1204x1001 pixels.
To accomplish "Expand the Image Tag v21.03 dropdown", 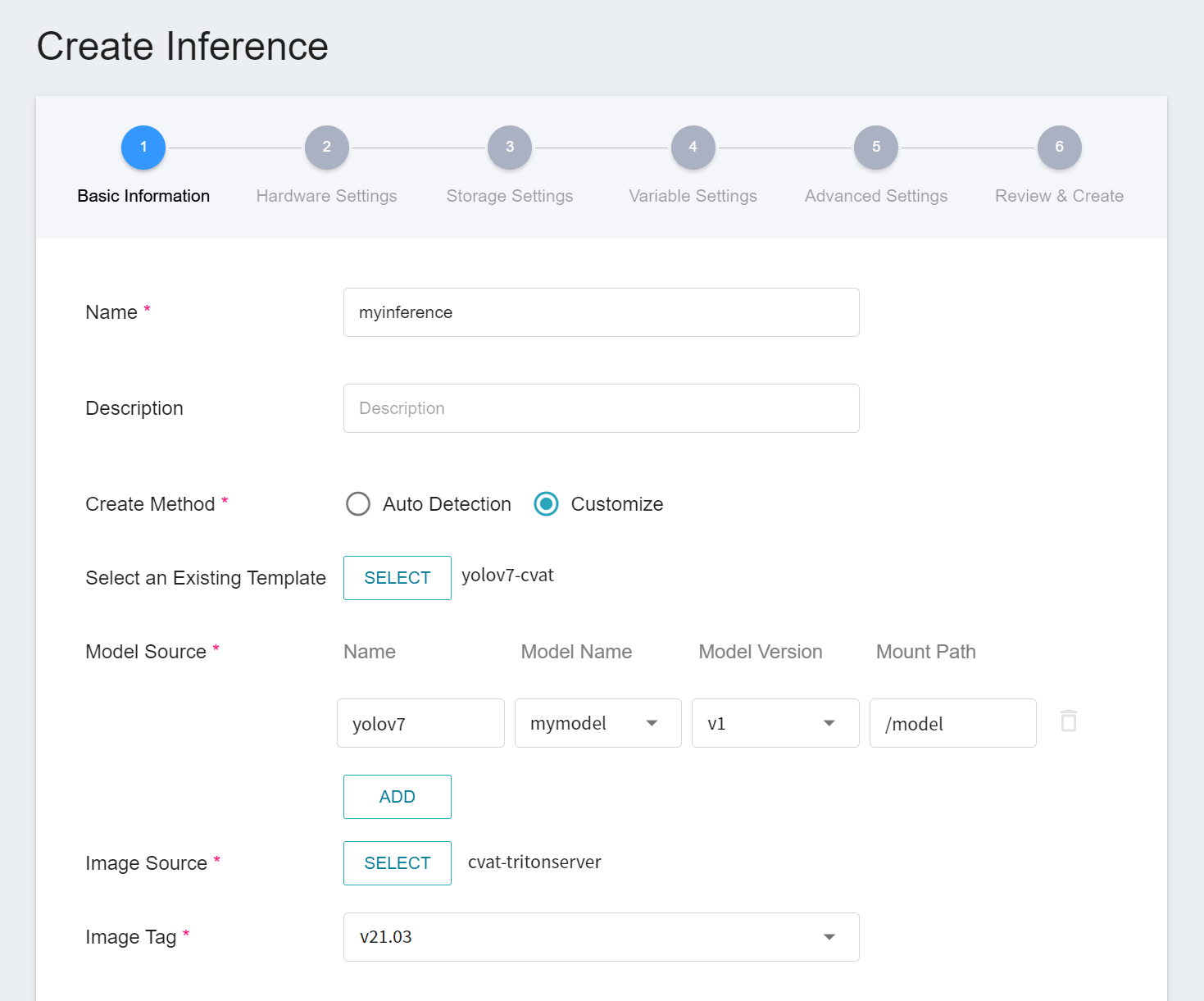I will (x=602, y=937).
